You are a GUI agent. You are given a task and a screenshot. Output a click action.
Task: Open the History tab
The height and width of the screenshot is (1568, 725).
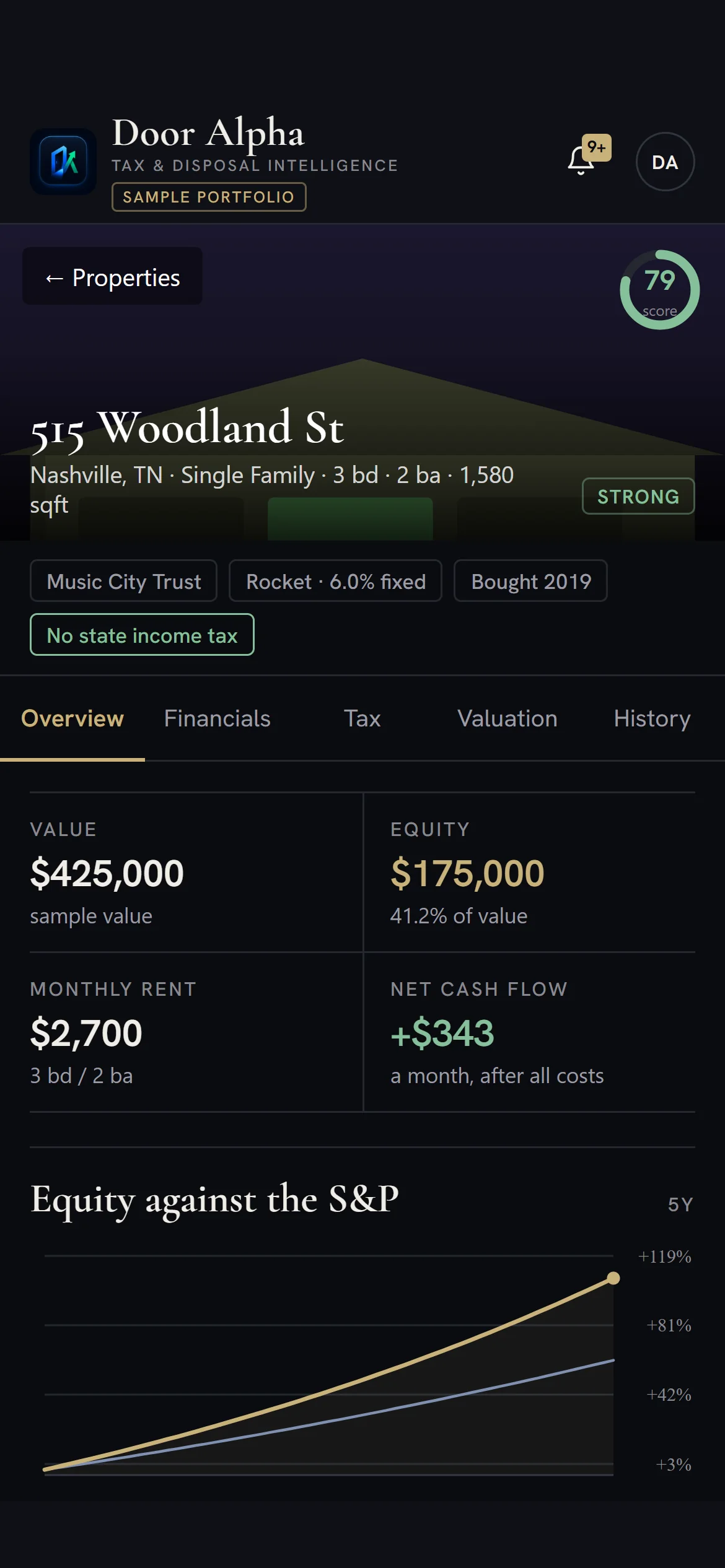click(x=652, y=718)
